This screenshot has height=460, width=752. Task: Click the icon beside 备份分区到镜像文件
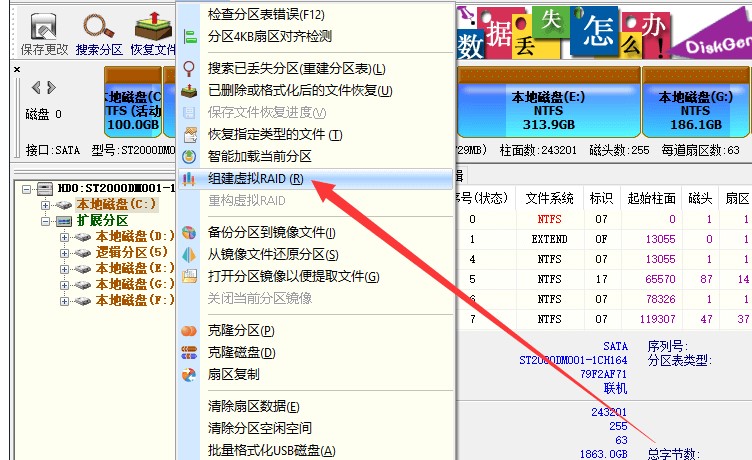[x=189, y=233]
